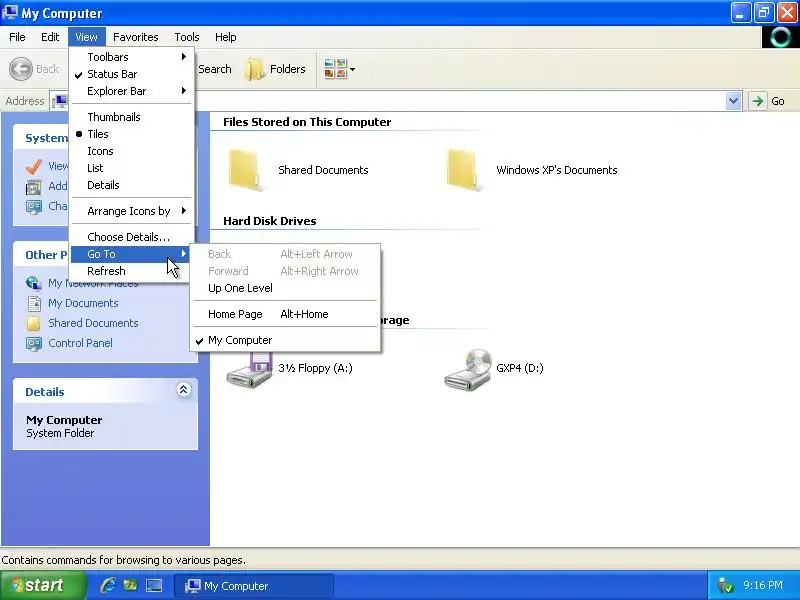
Task: Select the GXP4 (D:) CD drive icon
Action: pyautogui.click(x=468, y=370)
